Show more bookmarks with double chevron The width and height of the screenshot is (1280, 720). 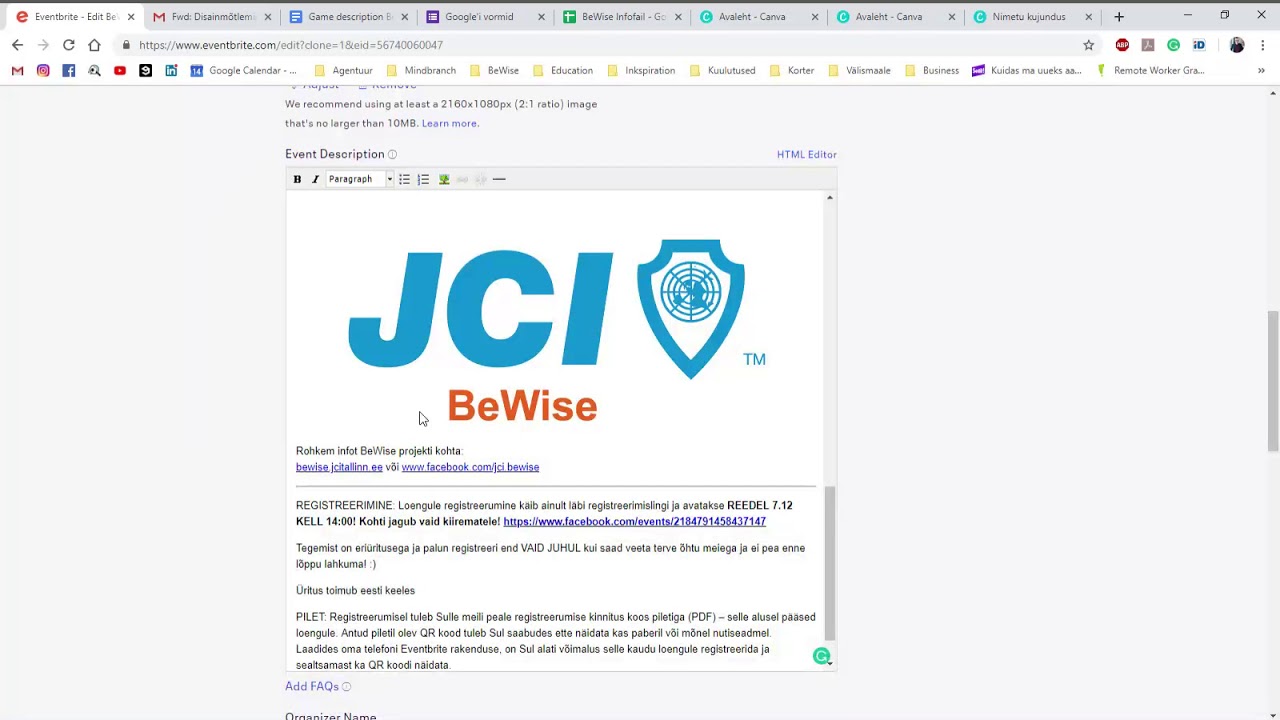click(1261, 71)
